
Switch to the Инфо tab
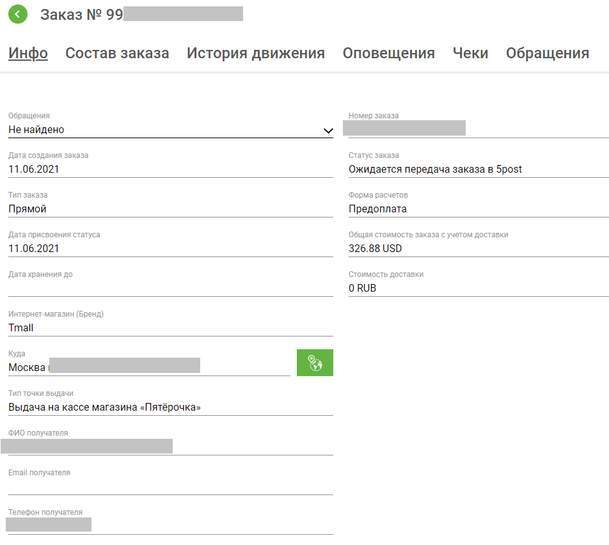click(x=28, y=53)
